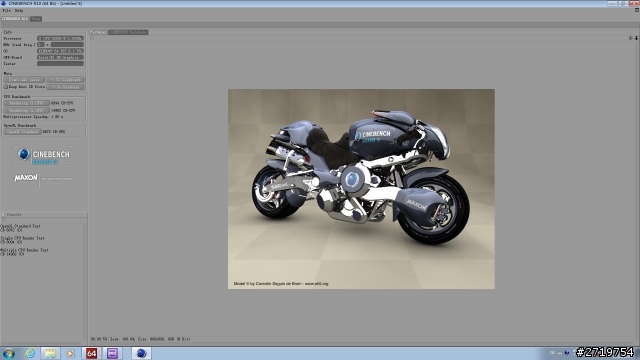Run the OpenGL Standard benchmark
Image resolution: width=640 pixels, height=360 pixels.
tap(22, 132)
